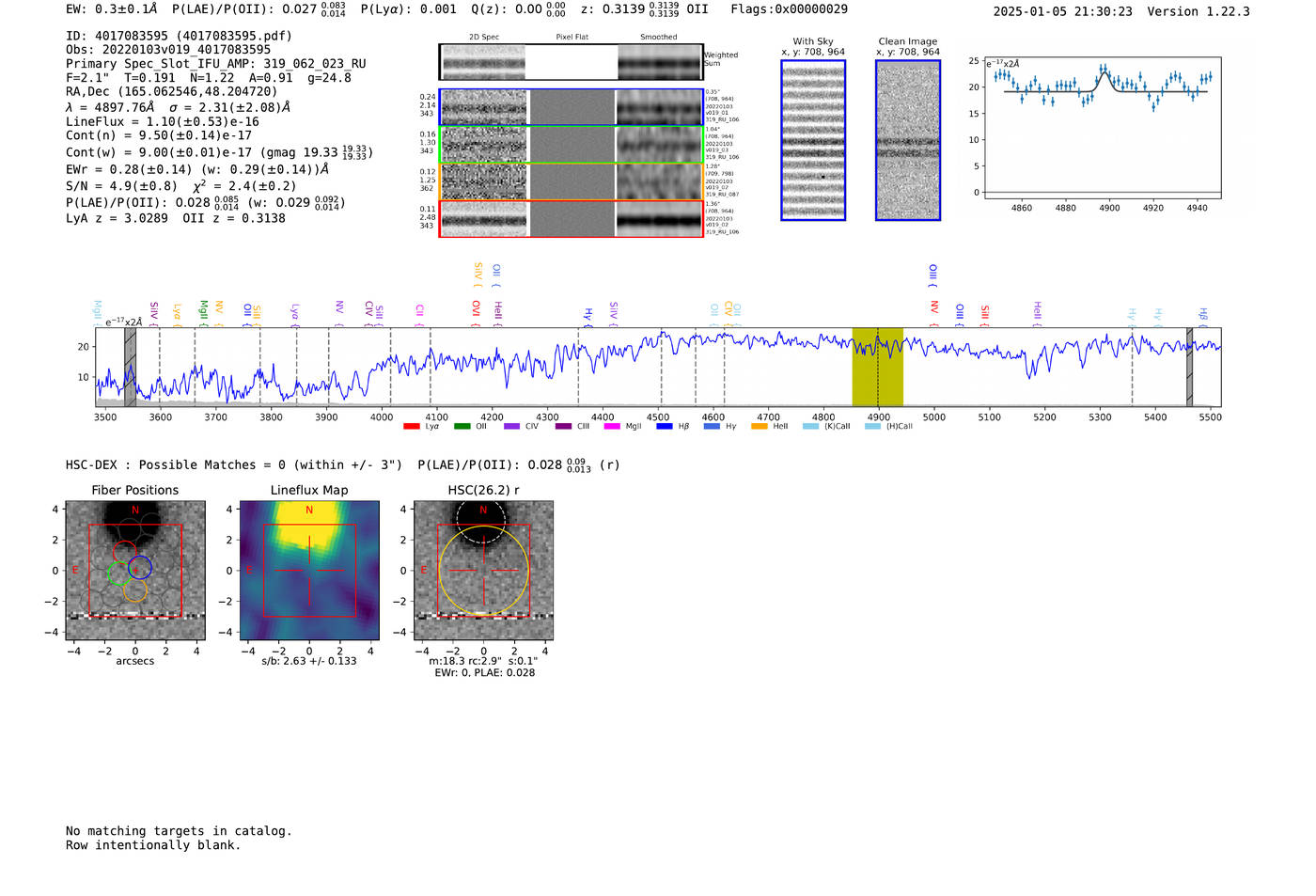Click the Fiber Positions image
Screen dimensions: 1316x896
click(x=135, y=571)
